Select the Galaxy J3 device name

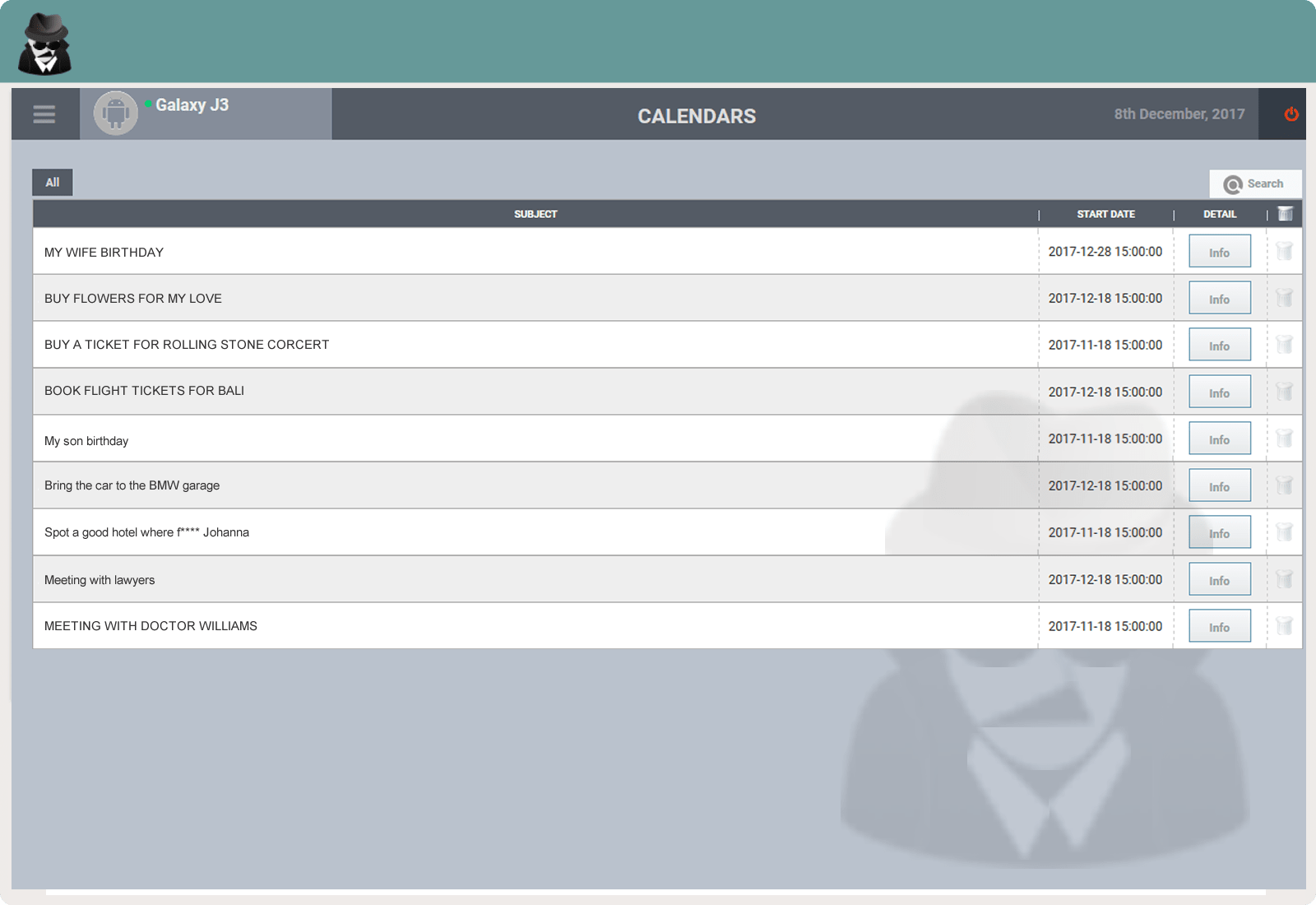pyautogui.click(x=192, y=105)
